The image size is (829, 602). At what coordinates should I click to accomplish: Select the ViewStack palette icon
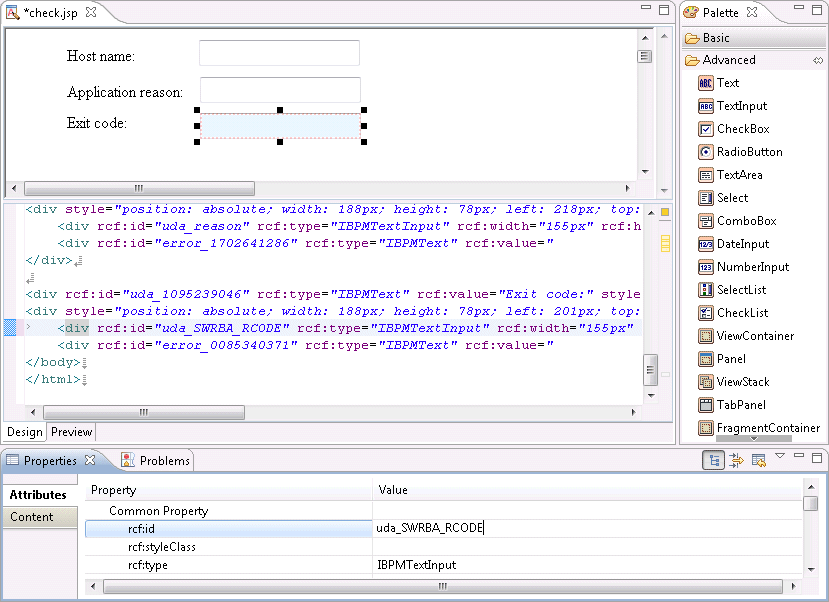tap(705, 382)
